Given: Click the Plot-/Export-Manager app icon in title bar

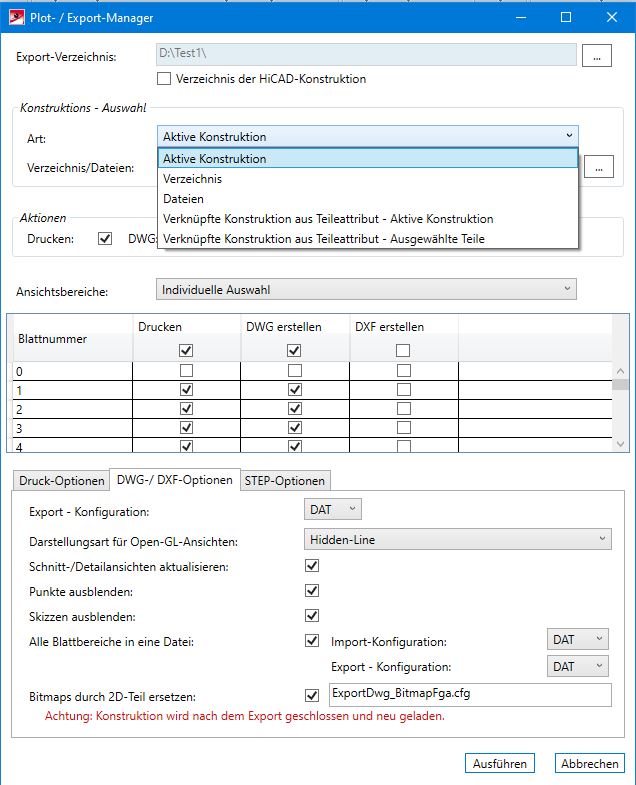Looking at the screenshot, I should (17, 17).
